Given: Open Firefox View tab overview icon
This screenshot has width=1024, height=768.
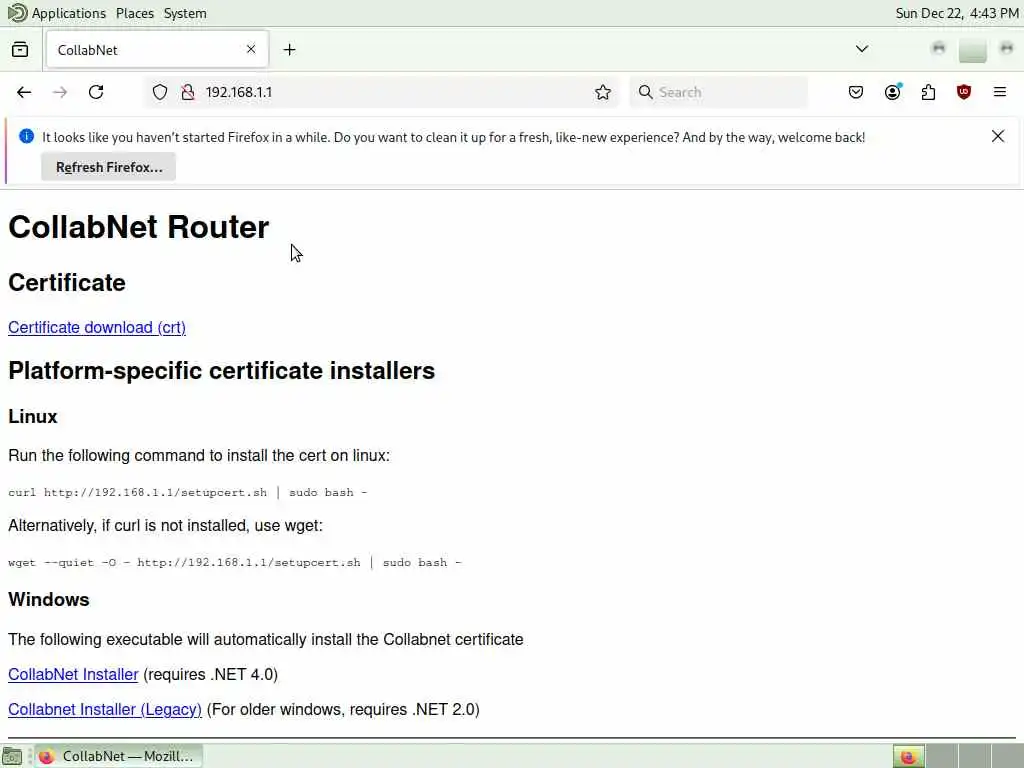Looking at the screenshot, I should [x=20, y=50].
